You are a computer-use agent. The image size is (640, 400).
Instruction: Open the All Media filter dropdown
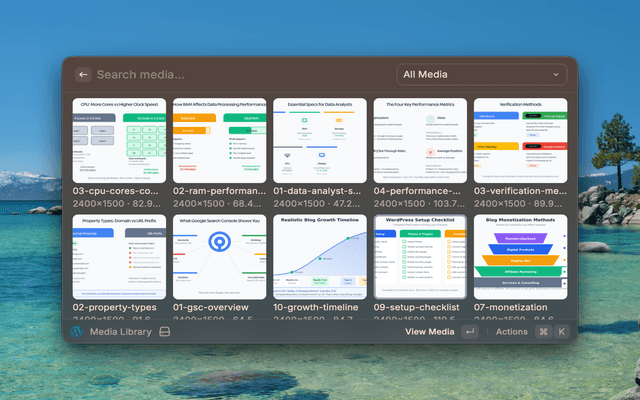481,74
